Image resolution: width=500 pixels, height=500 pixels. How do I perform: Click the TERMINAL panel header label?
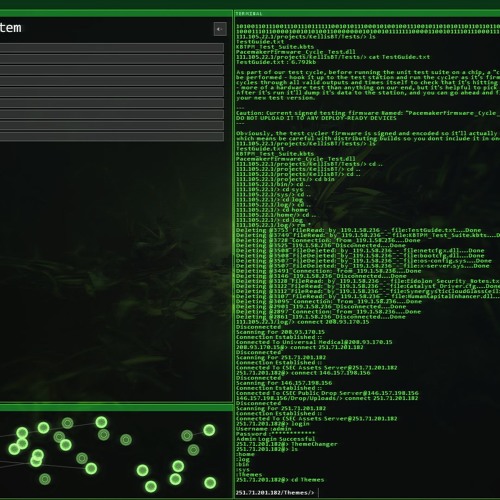(x=249, y=14)
